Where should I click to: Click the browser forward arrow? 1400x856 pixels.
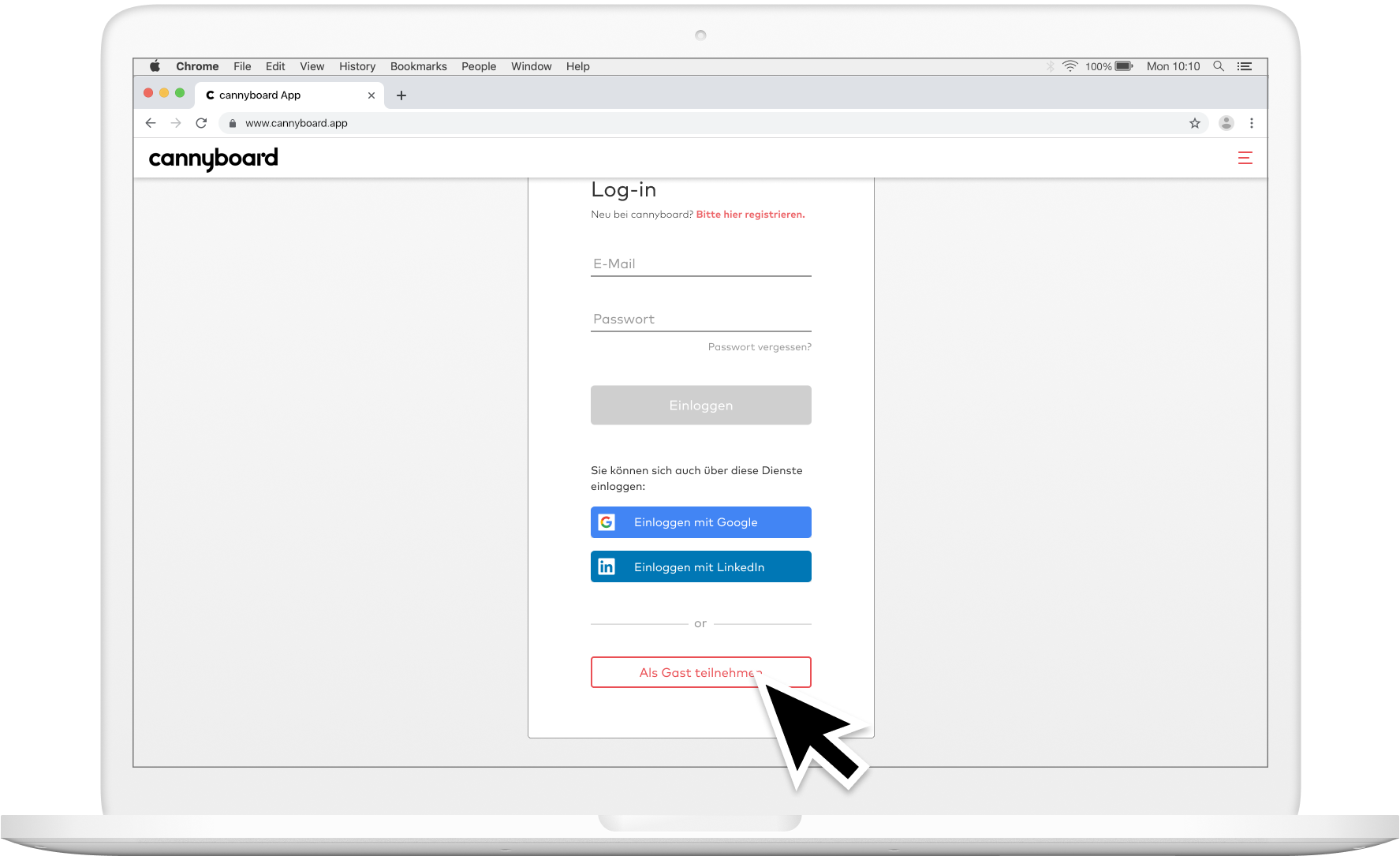point(176,123)
